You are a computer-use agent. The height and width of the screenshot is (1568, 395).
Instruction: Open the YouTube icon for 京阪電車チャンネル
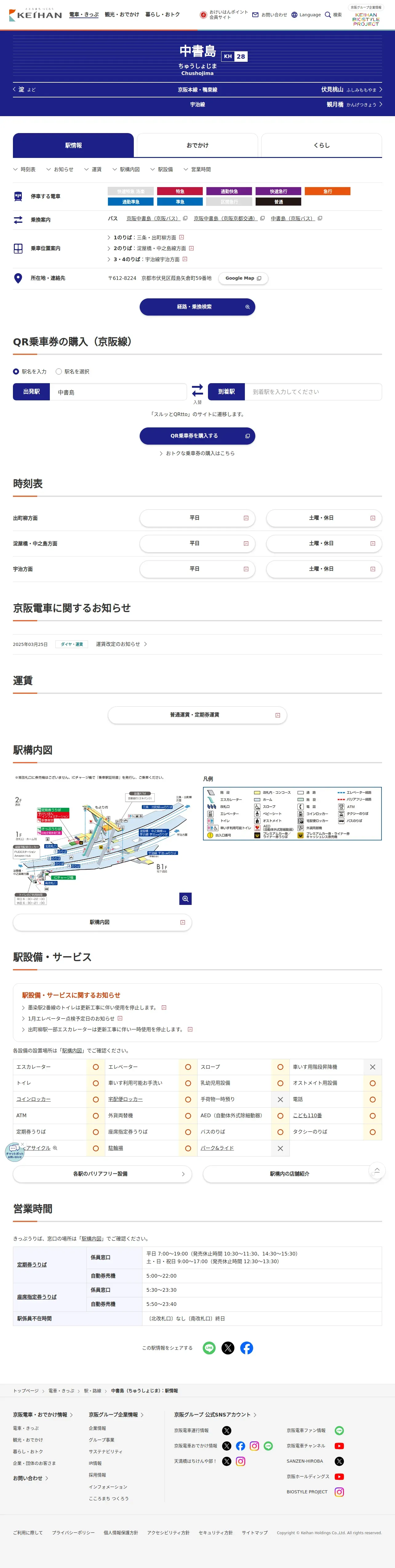(x=340, y=1446)
